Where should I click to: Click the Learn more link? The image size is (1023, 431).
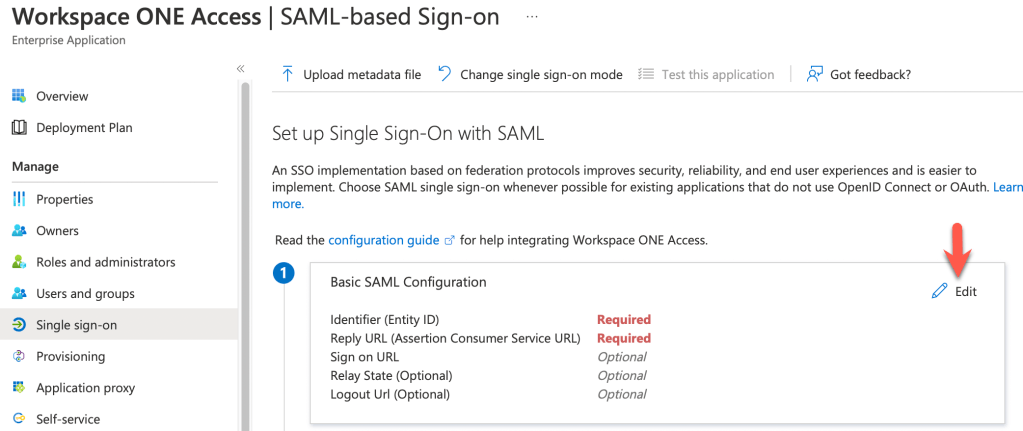coord(1007,187)
